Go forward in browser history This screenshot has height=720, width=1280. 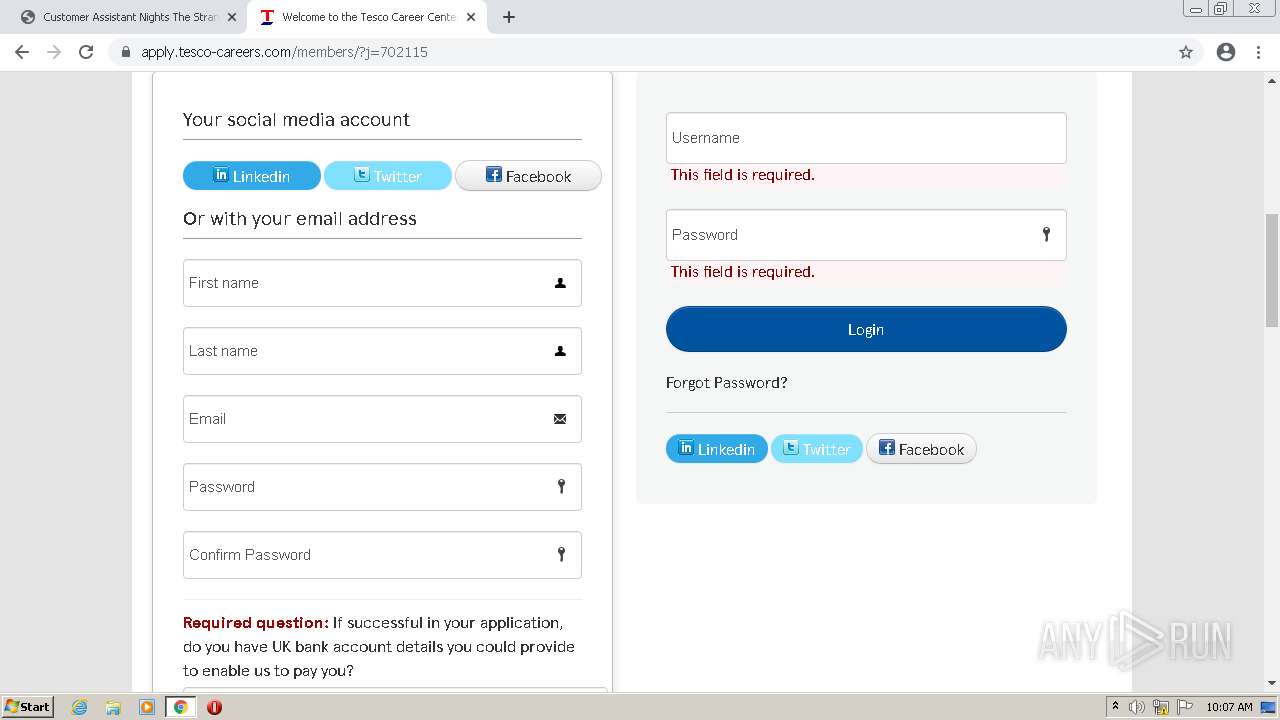[x=54, y=52]
